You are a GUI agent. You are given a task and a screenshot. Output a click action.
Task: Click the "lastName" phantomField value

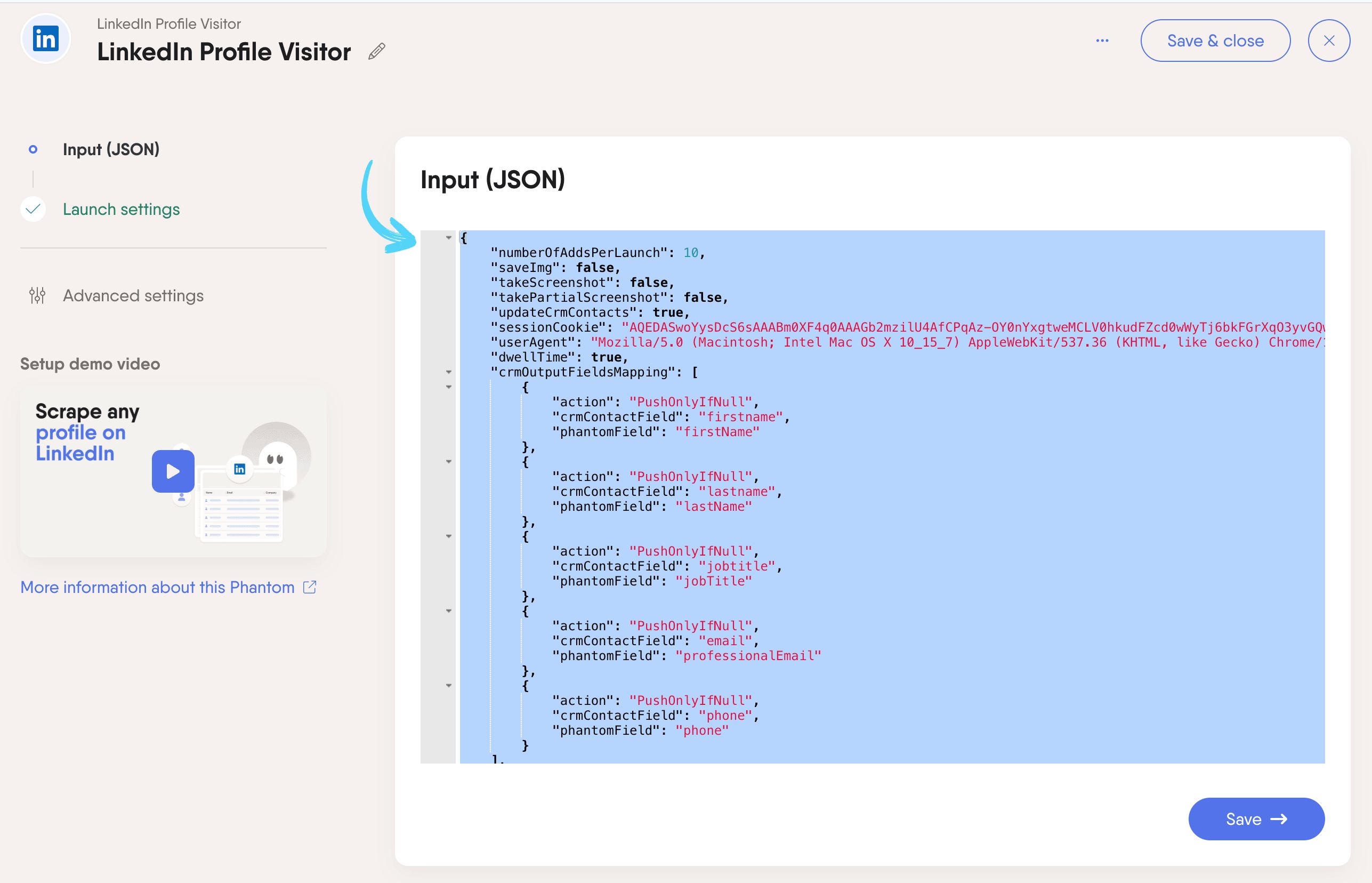coord(714,507)
